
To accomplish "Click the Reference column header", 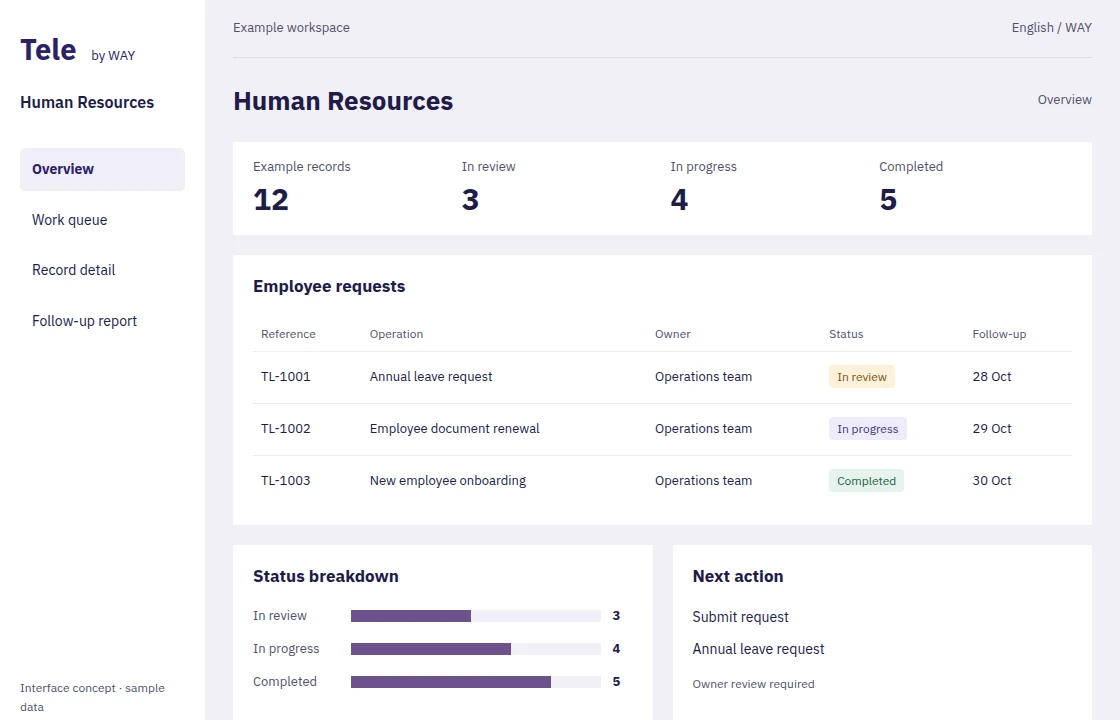I will [x=288, y=334].
